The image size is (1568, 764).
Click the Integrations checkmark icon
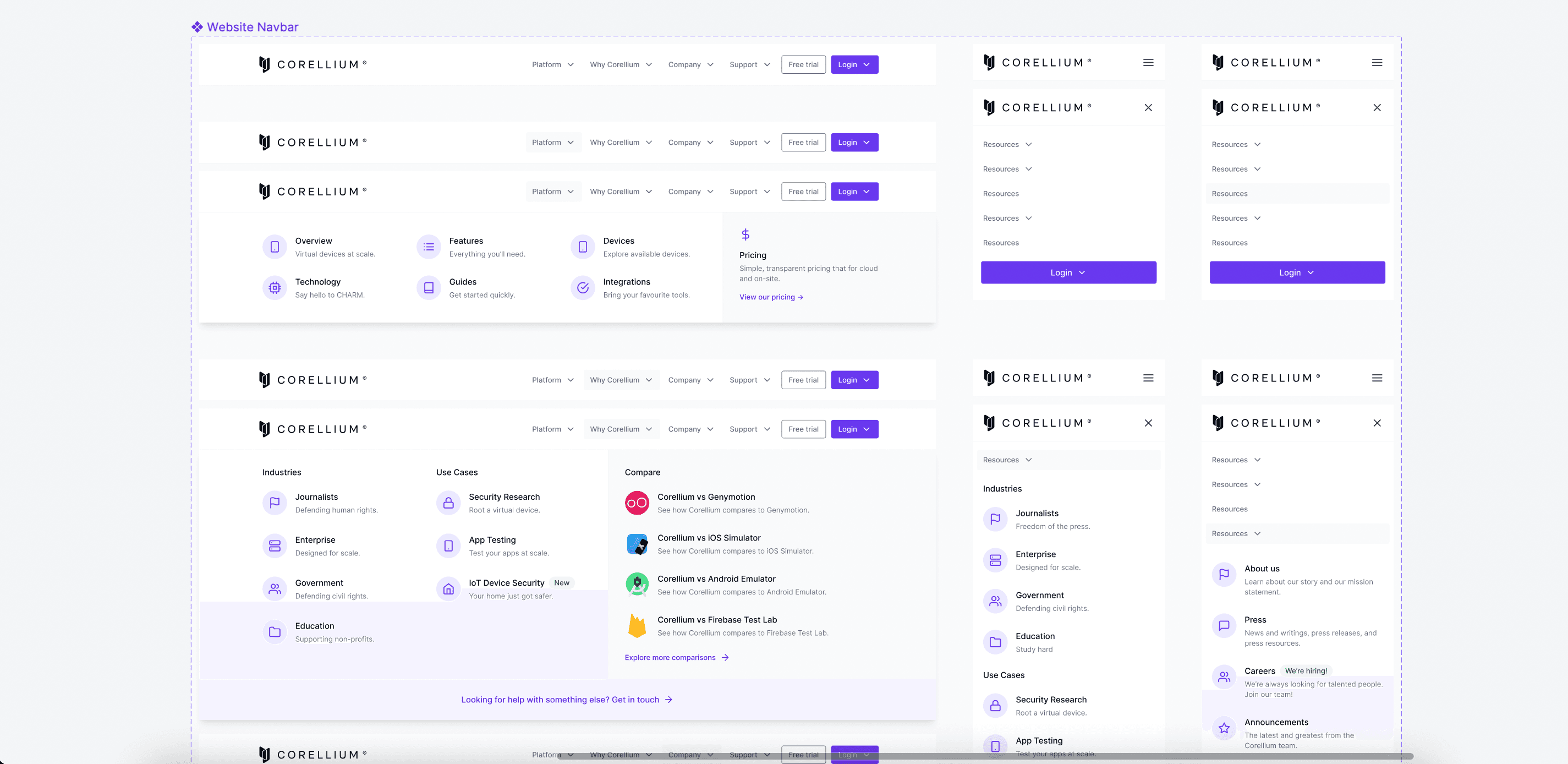(583, 287)
